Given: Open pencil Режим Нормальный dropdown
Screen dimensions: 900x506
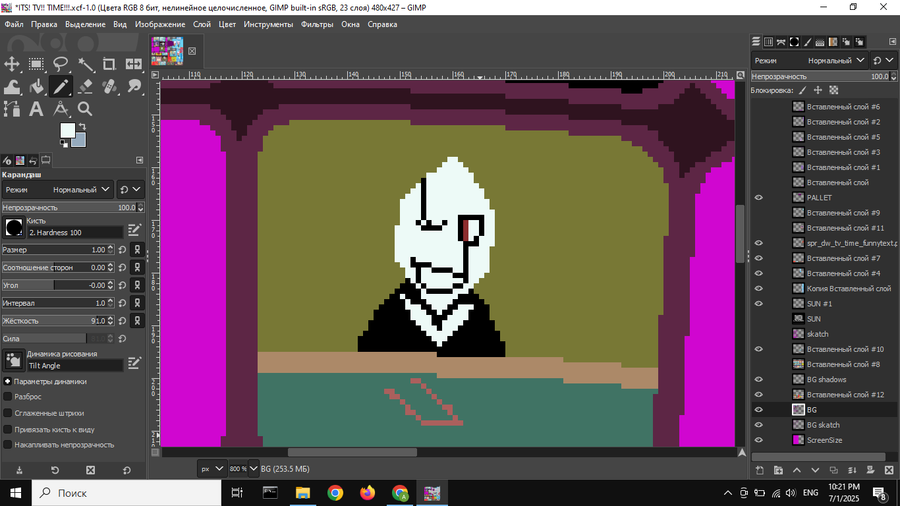Looking at the screenshot, I should click(x=56, y=189).
